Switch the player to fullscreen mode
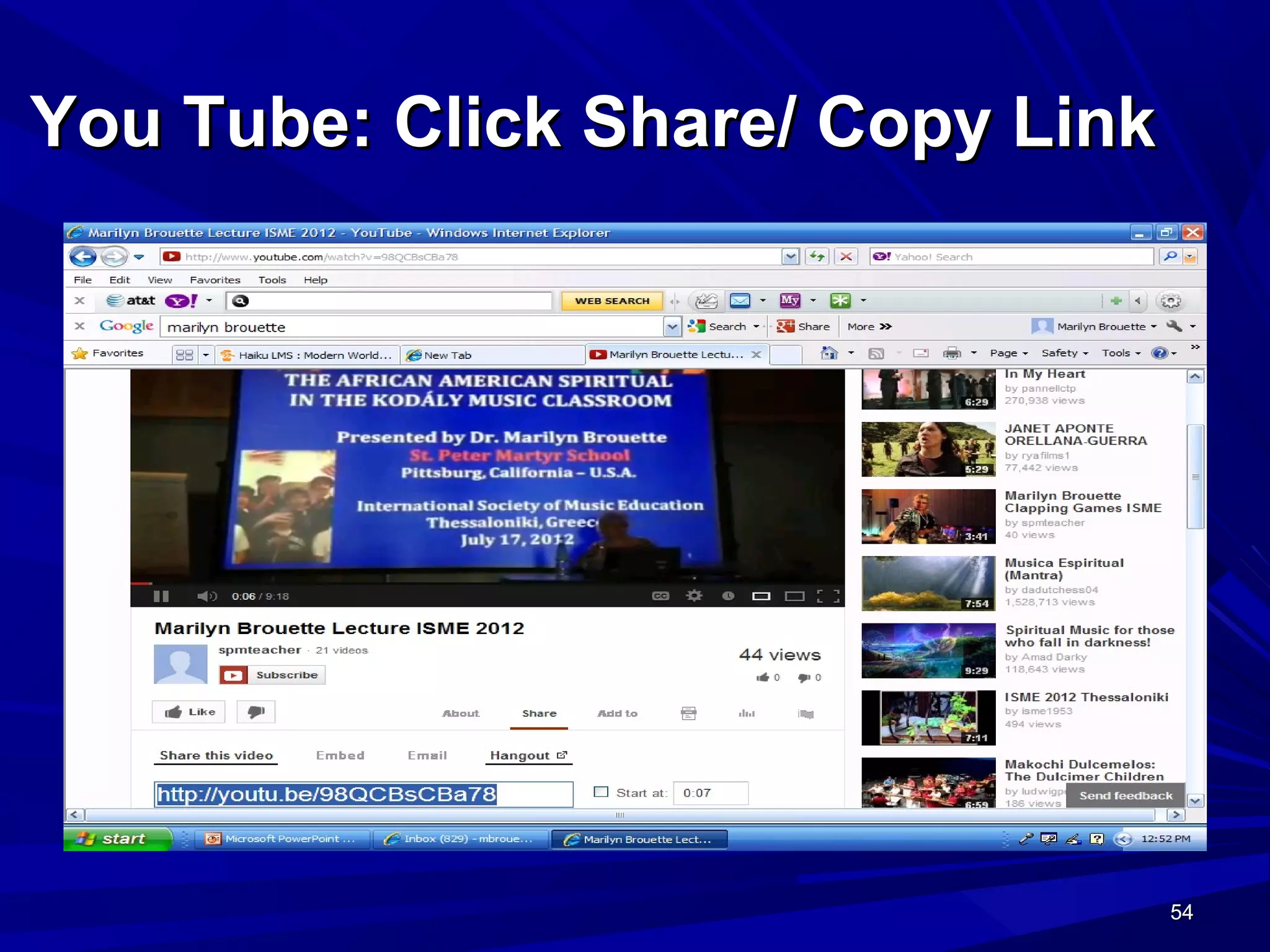This screenshot has height=952, width=1270. [828, 596]
